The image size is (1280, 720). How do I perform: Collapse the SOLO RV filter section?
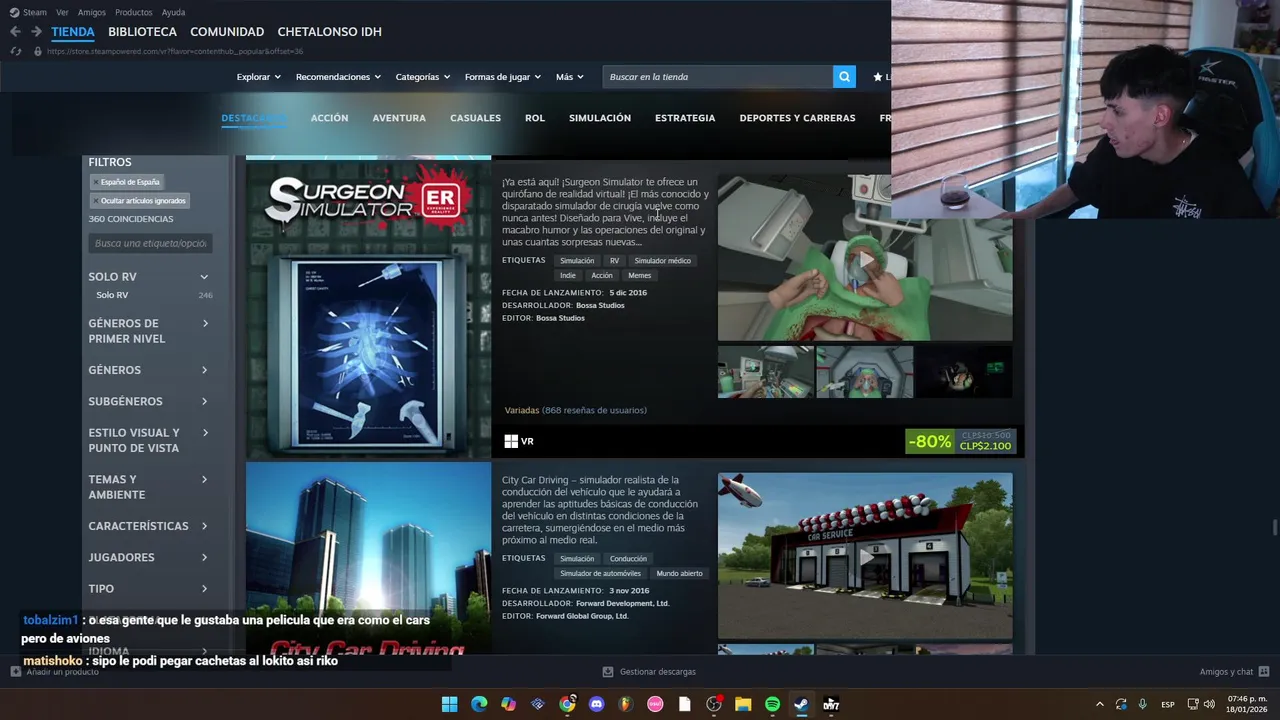pyautogui.click(x=204, y=277)
